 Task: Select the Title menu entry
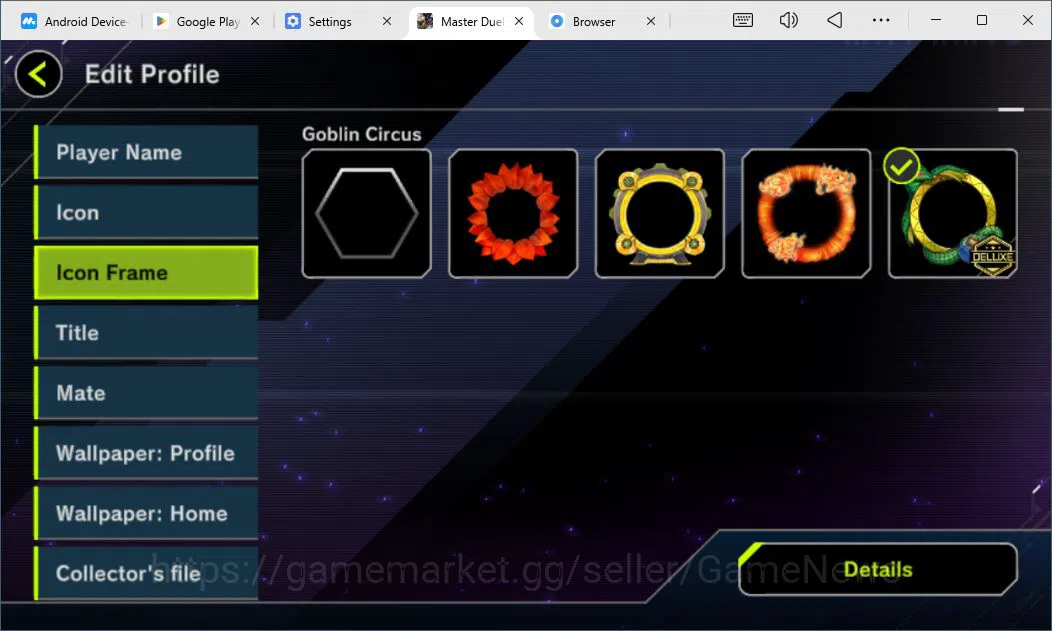(146, 333)
